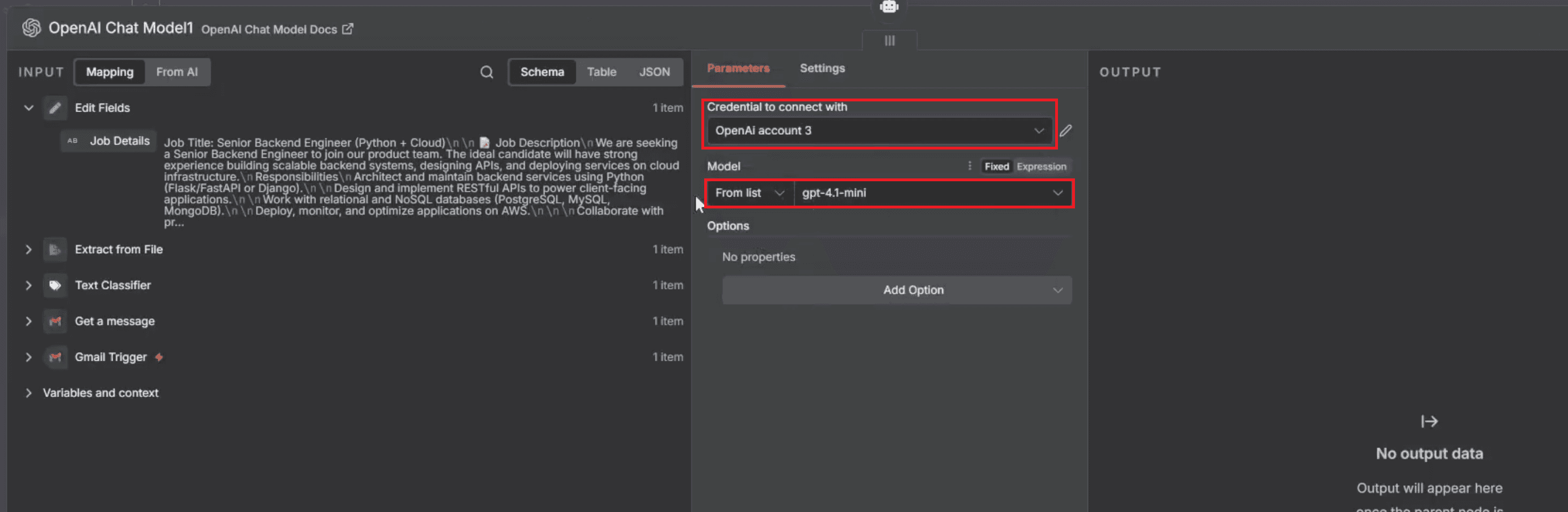Set Model field to Expression
This screenshot has height=512, width=1568.
tap(1041, 166)
